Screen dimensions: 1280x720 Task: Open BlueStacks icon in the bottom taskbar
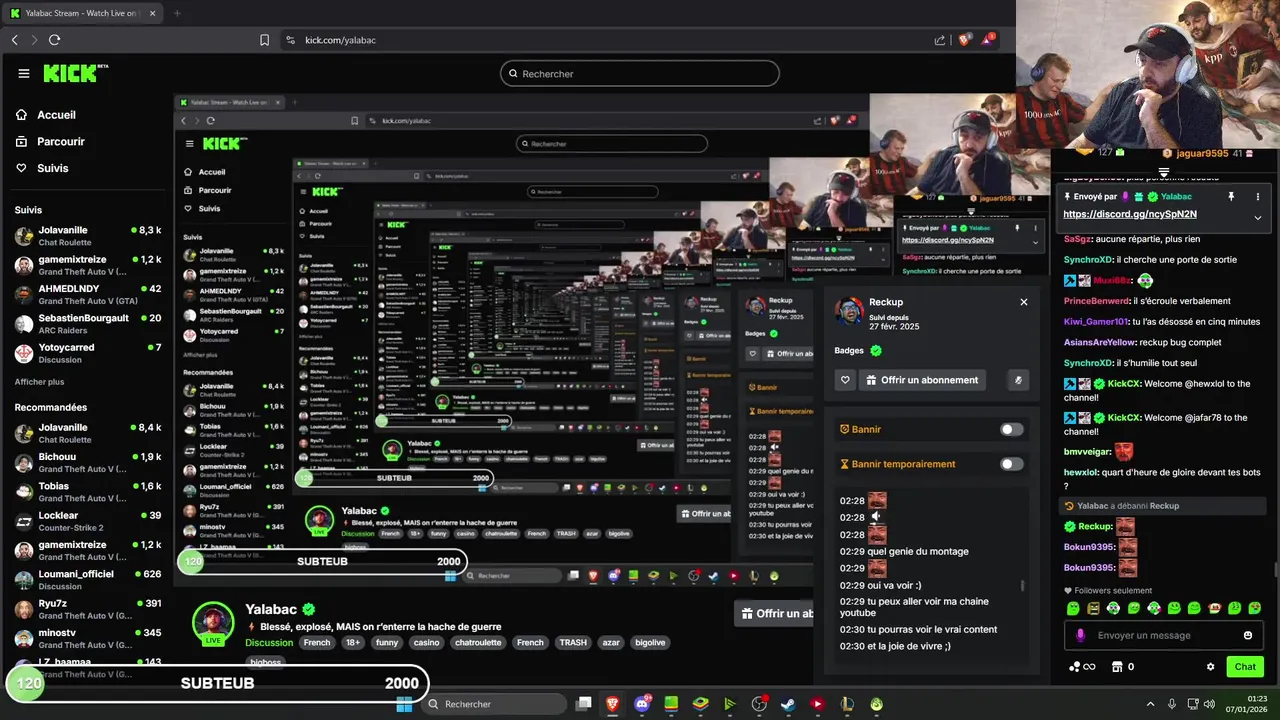701,704
